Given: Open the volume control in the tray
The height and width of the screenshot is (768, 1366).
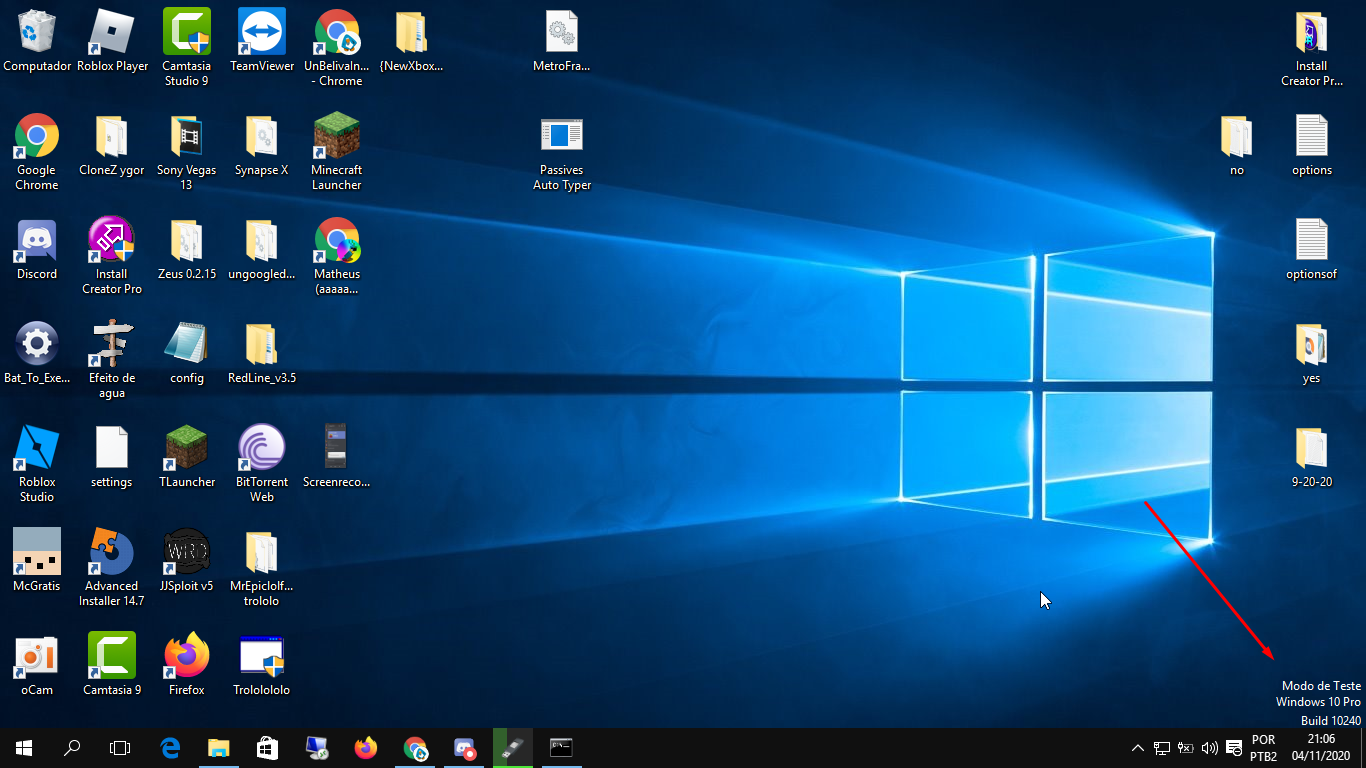Looking at the screenshot, I should coord(1210,748).
